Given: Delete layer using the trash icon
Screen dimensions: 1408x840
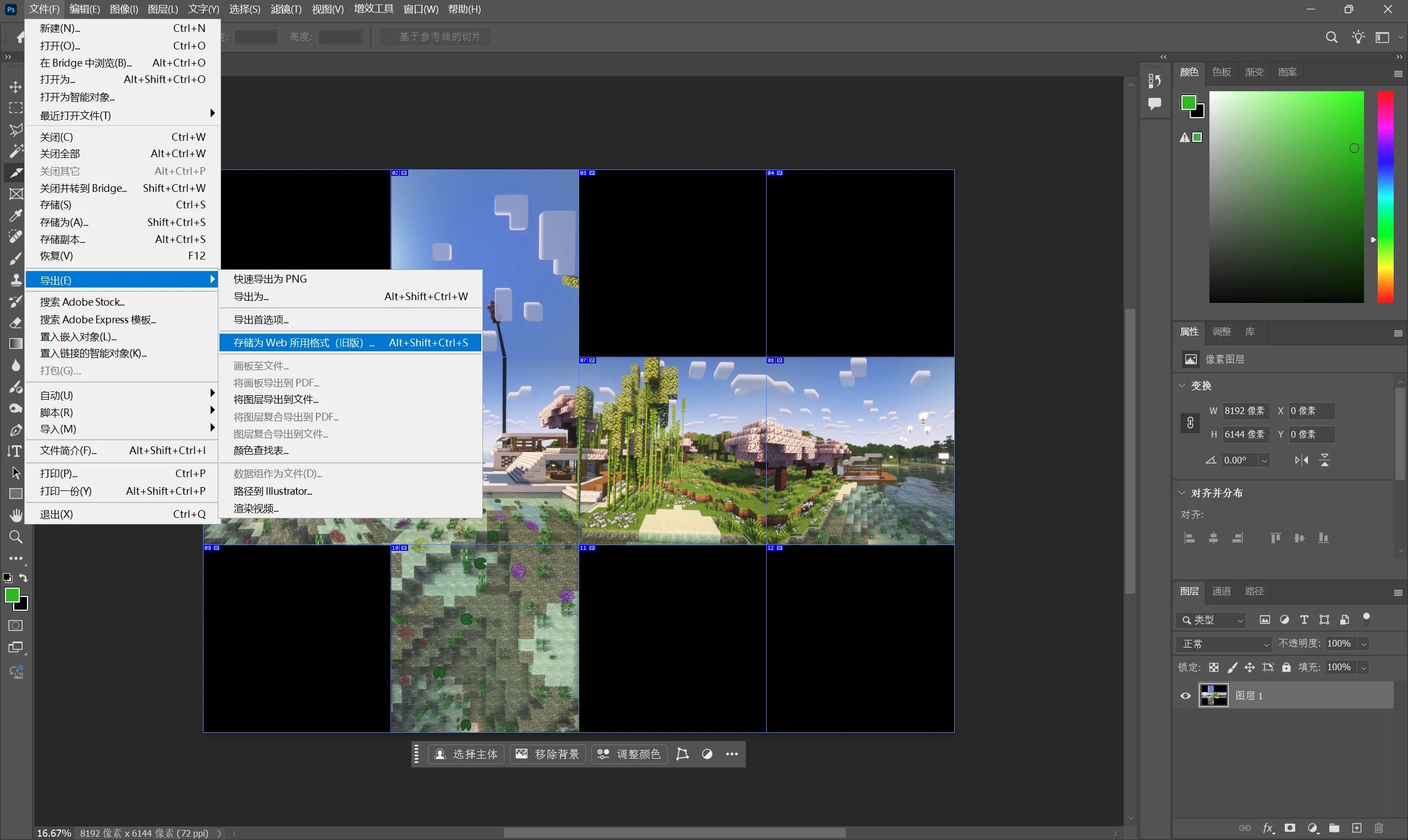Looking at the screenshot, I should click(1379, 828).
